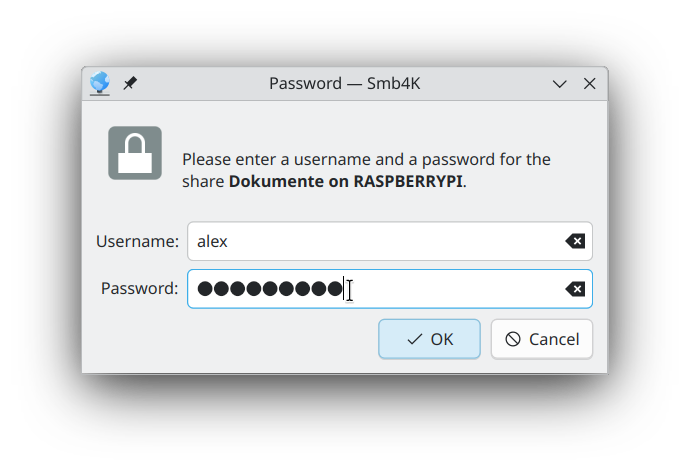Minimize the Password dialog window
690x471 pixels.
[560, 84]
